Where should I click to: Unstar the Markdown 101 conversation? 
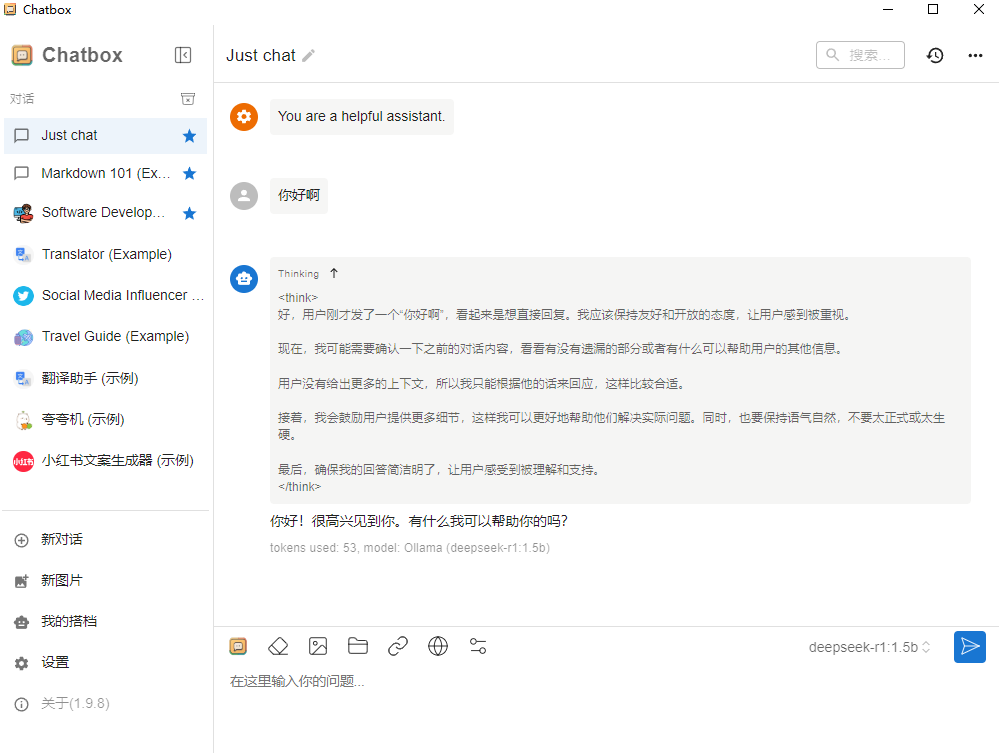tap(189, 173)
